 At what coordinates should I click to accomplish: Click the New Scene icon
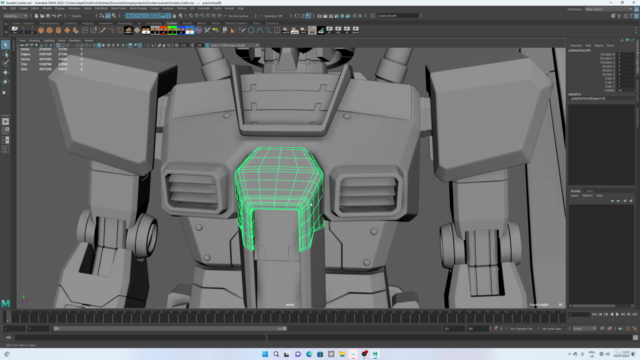coord(36,16)
